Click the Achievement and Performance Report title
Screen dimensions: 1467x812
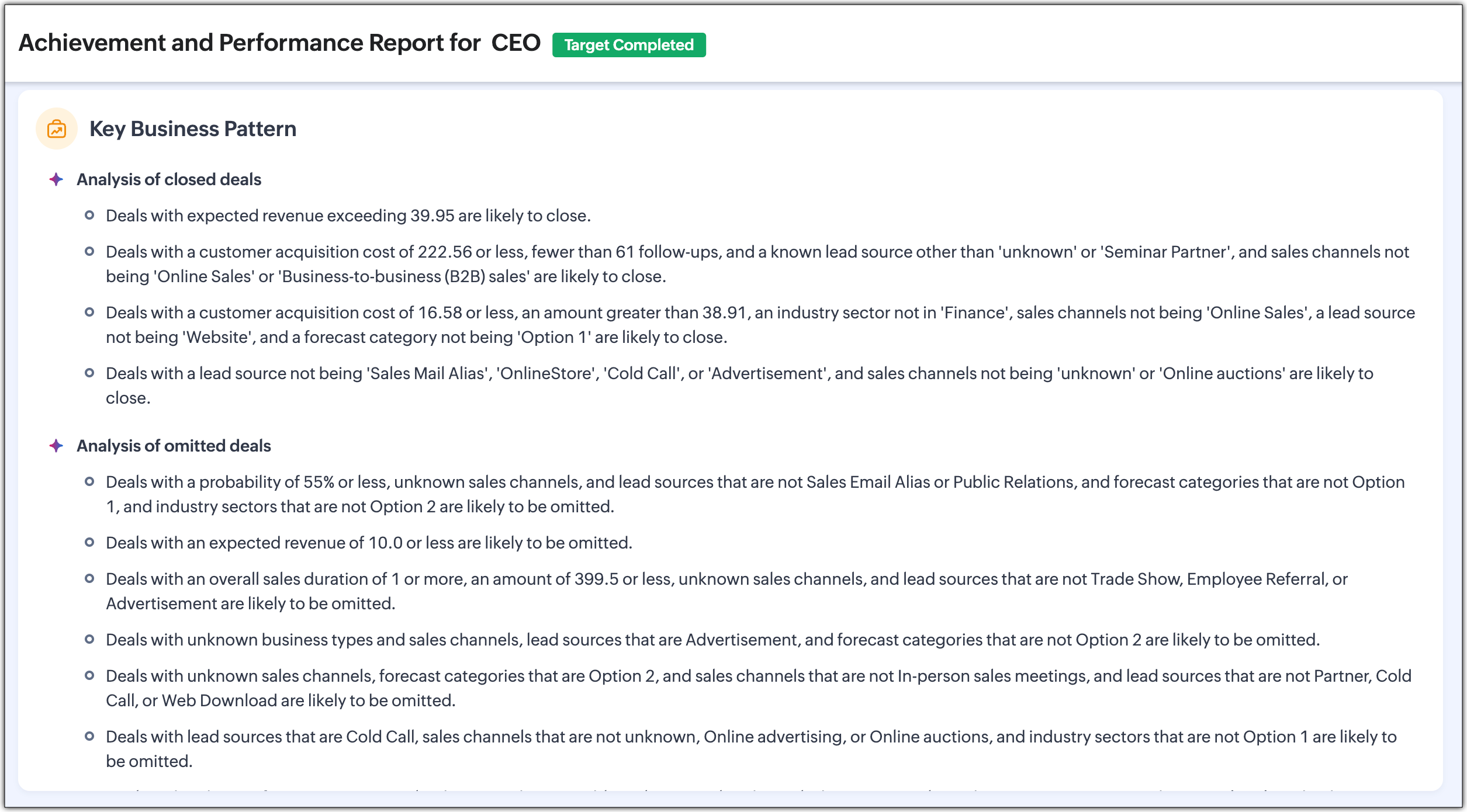249,43
